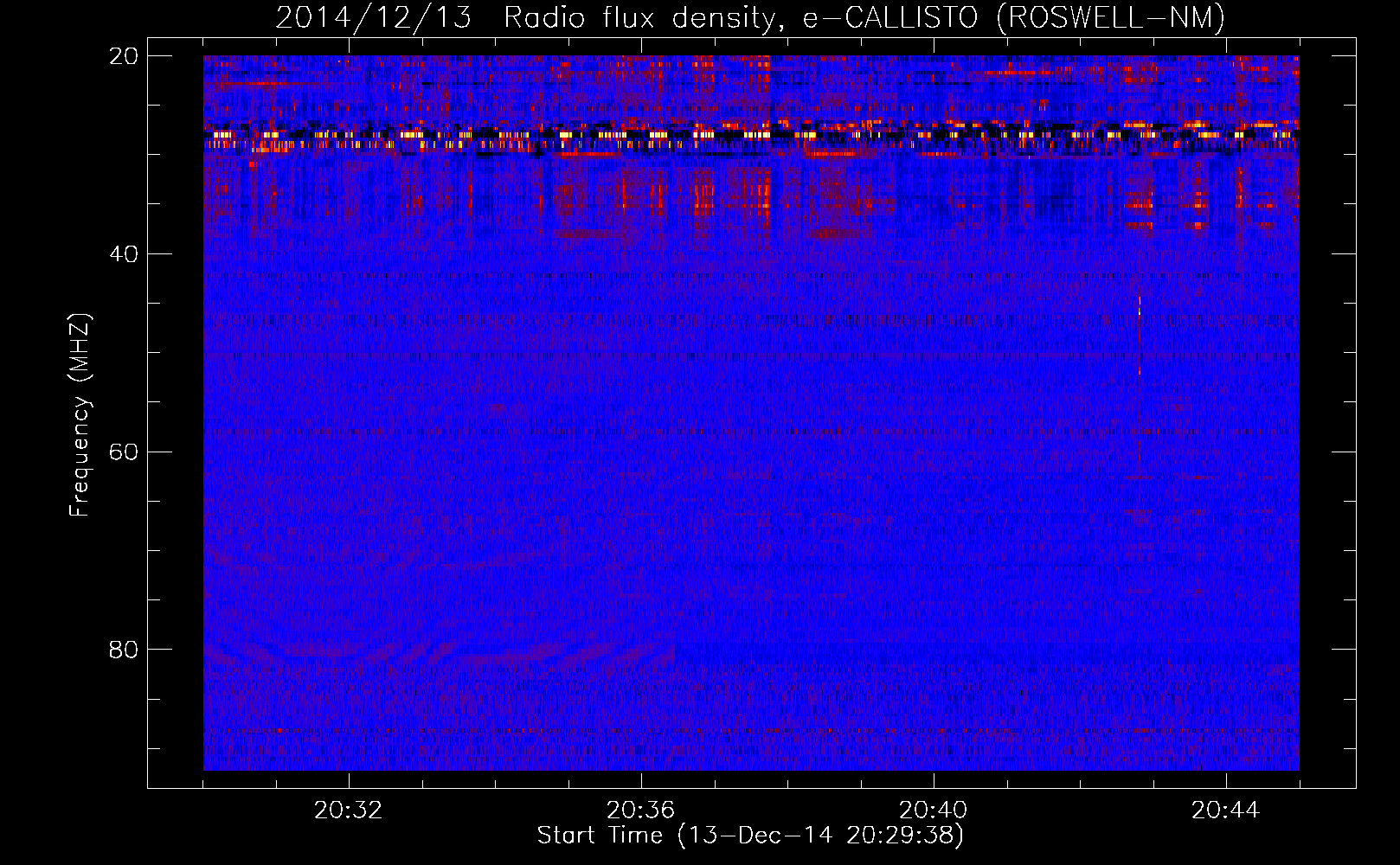
Task: Click the 'Frequency (MHZ)' y-axis label
Action: click(x=80, y=415)
